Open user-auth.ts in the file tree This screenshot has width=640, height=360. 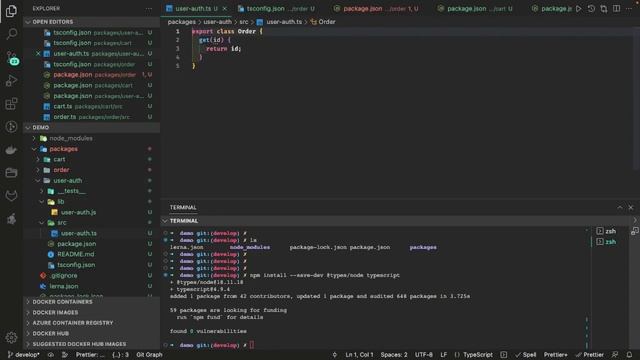pyautogui.click(x=91, y=233)
